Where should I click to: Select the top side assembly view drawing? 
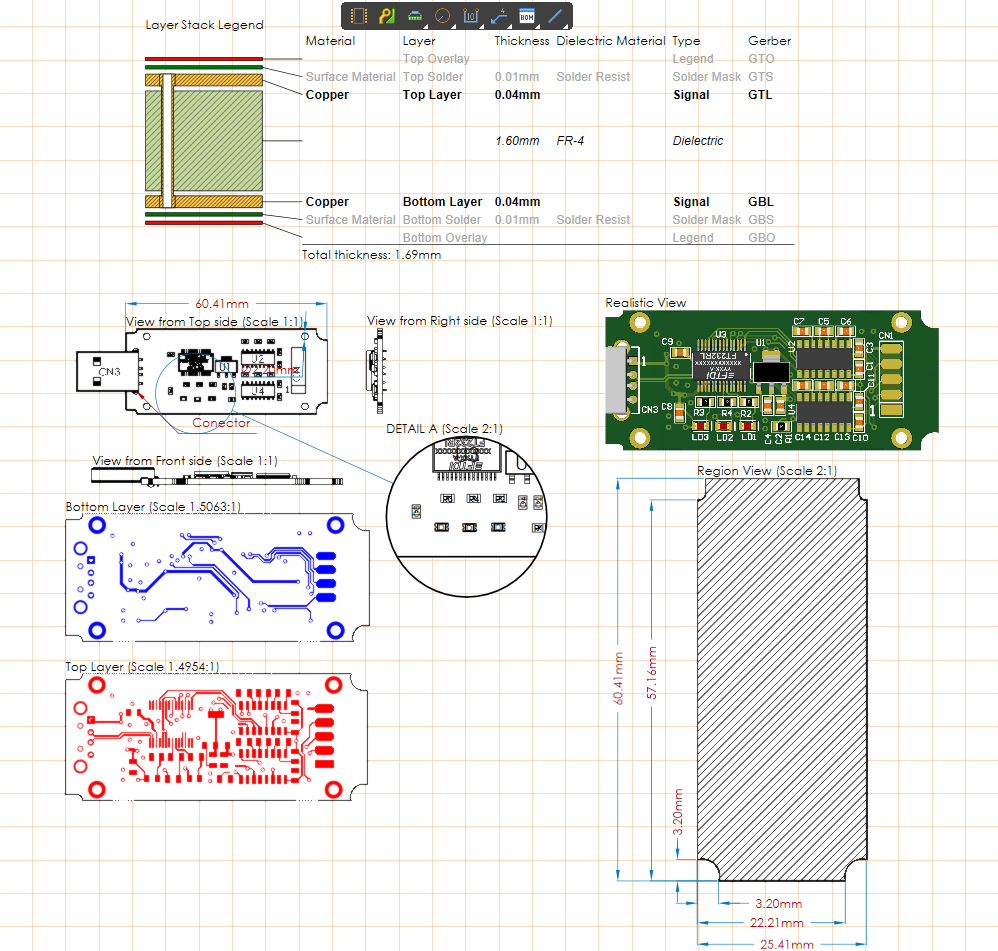coord(202,371)
